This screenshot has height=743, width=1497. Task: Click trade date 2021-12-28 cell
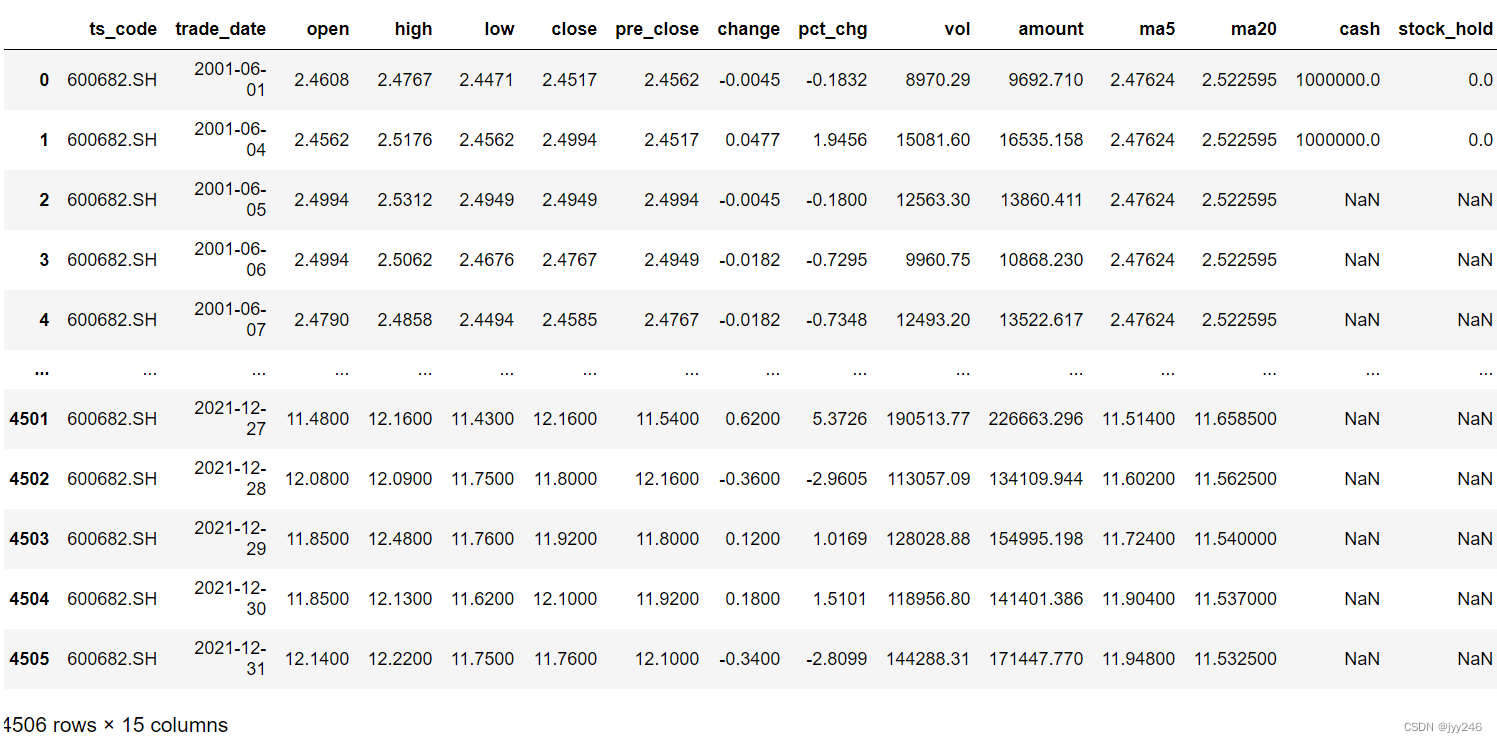230,479
